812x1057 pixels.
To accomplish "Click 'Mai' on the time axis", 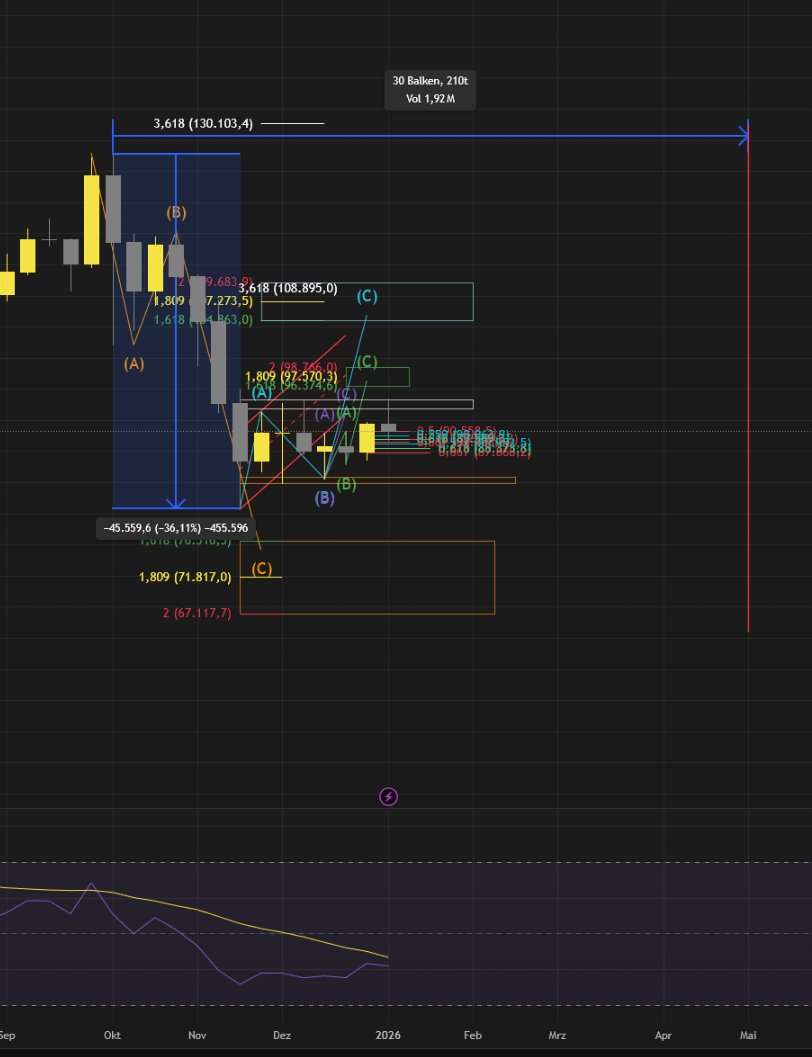I will click(x=748, y=1035).
